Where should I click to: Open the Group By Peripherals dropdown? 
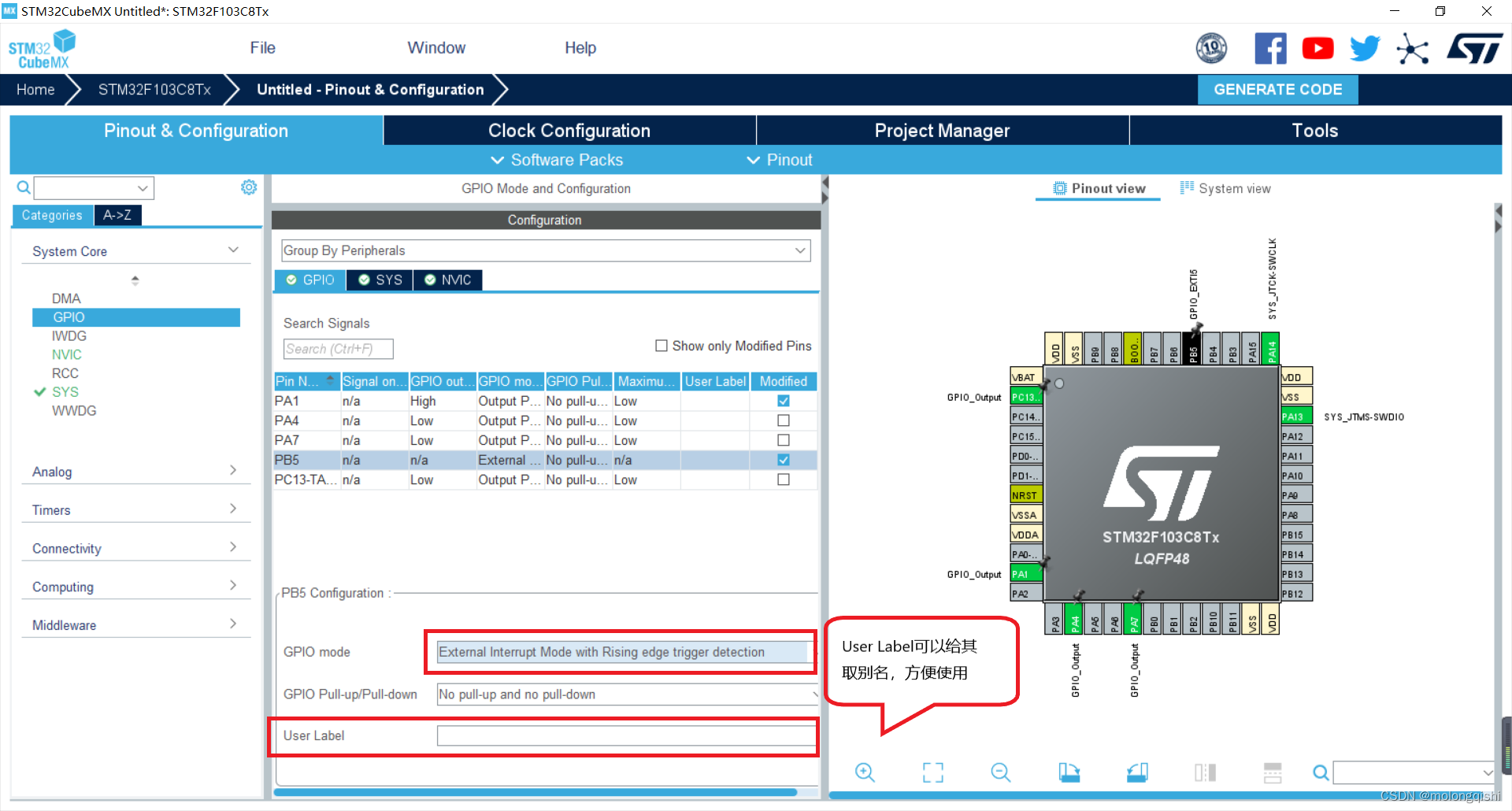(546, 250)
